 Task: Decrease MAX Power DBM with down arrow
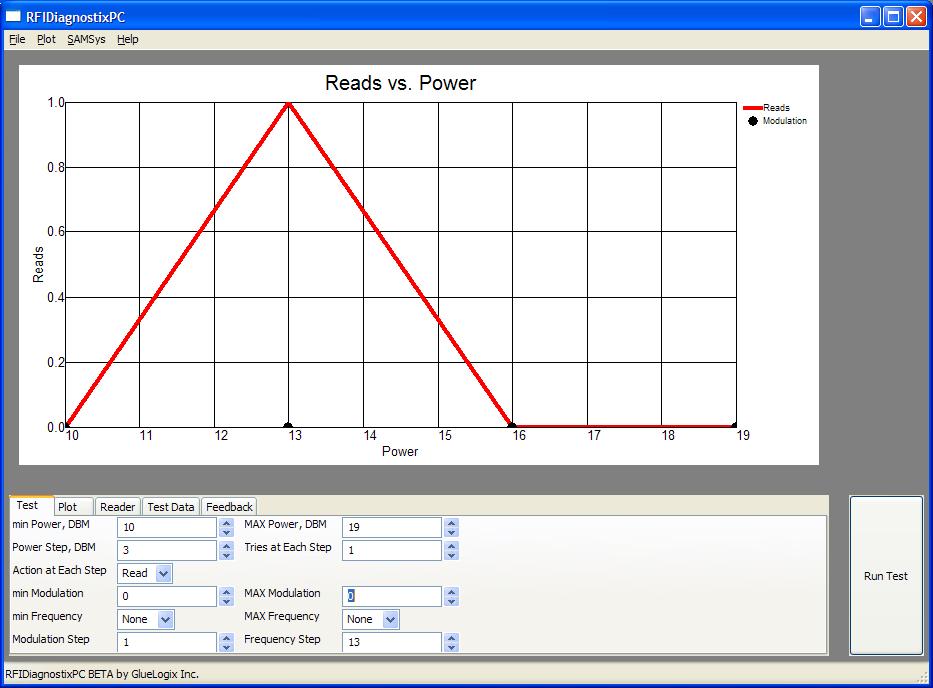pos(451,532)
